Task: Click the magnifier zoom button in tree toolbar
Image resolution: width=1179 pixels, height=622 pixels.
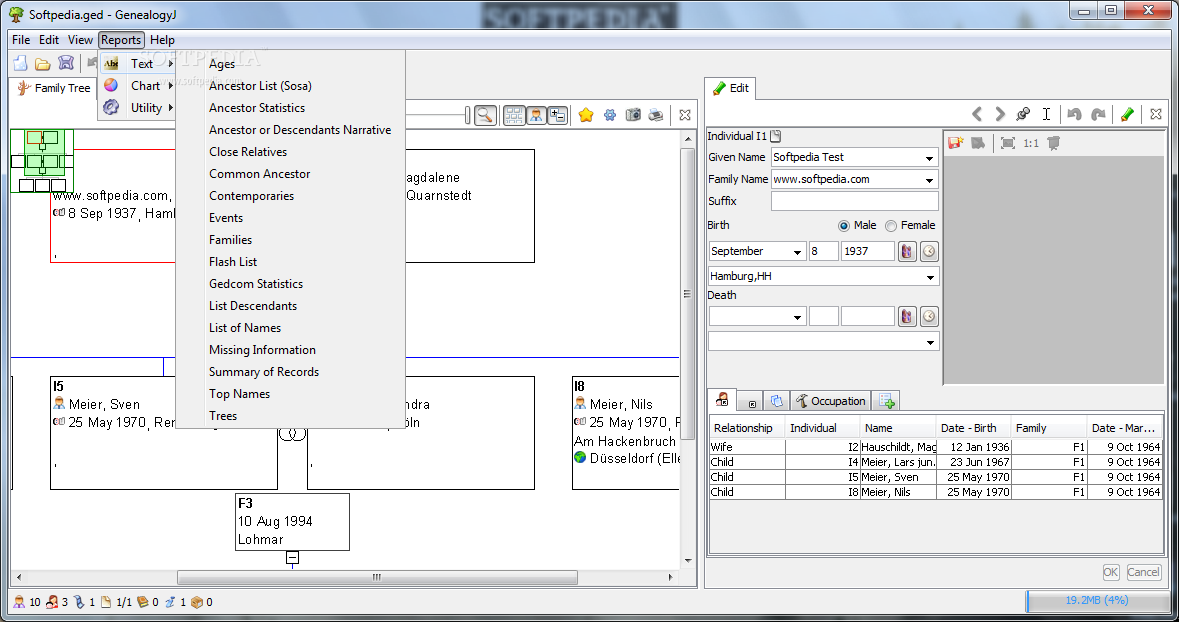Action: (486, 115)
